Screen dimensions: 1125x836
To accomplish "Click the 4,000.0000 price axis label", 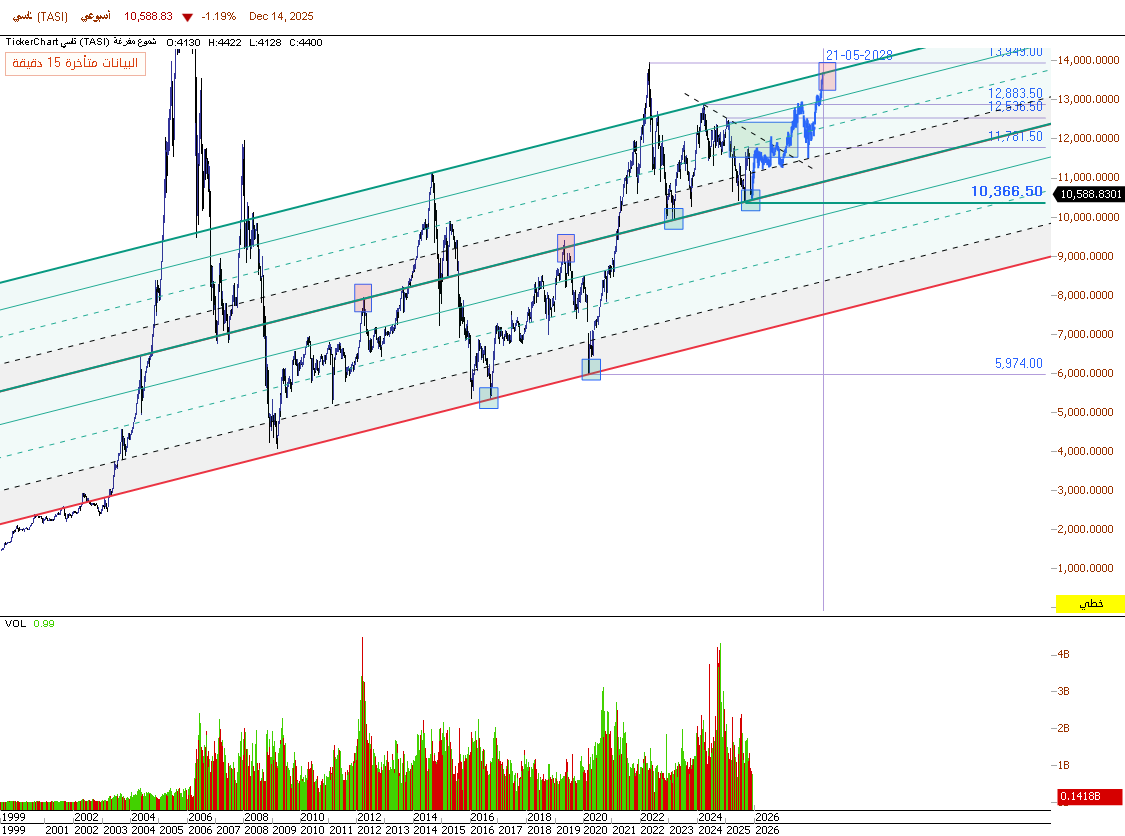I will click(1088, 451).
